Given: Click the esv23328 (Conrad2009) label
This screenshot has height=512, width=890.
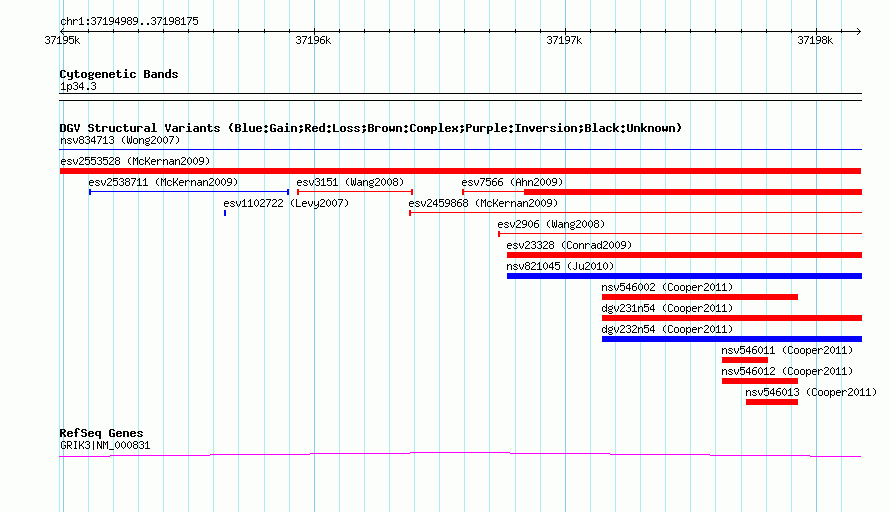Looking at the screenshot, I should (569, 245).
